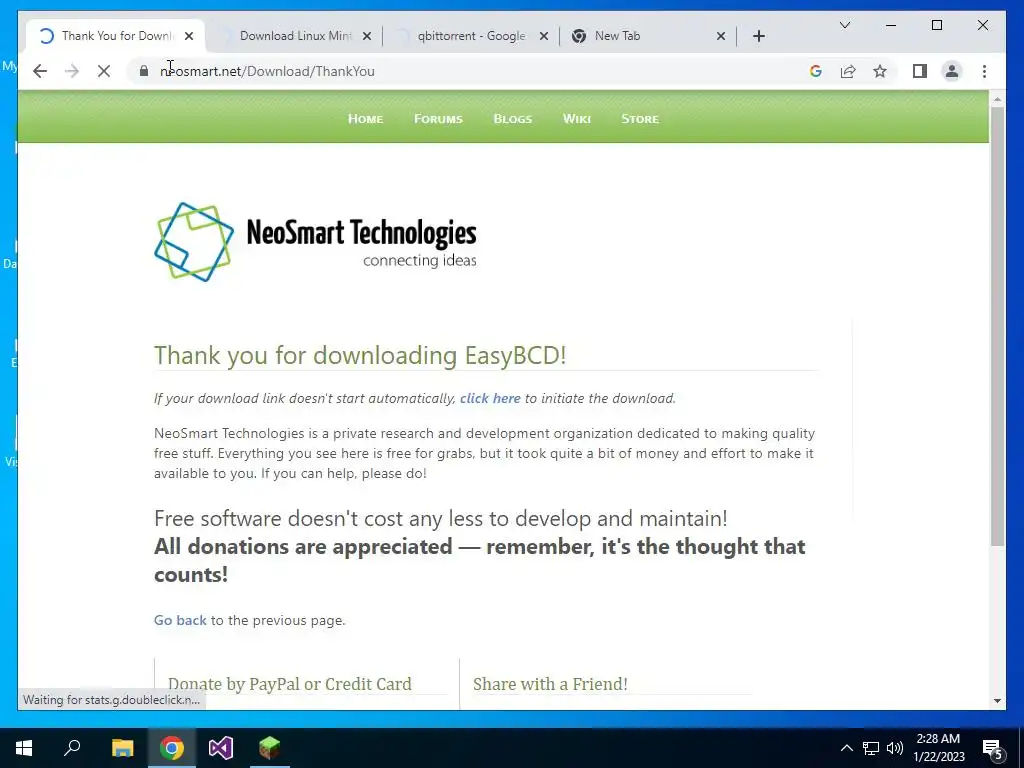Open the browser side panel

920,71
